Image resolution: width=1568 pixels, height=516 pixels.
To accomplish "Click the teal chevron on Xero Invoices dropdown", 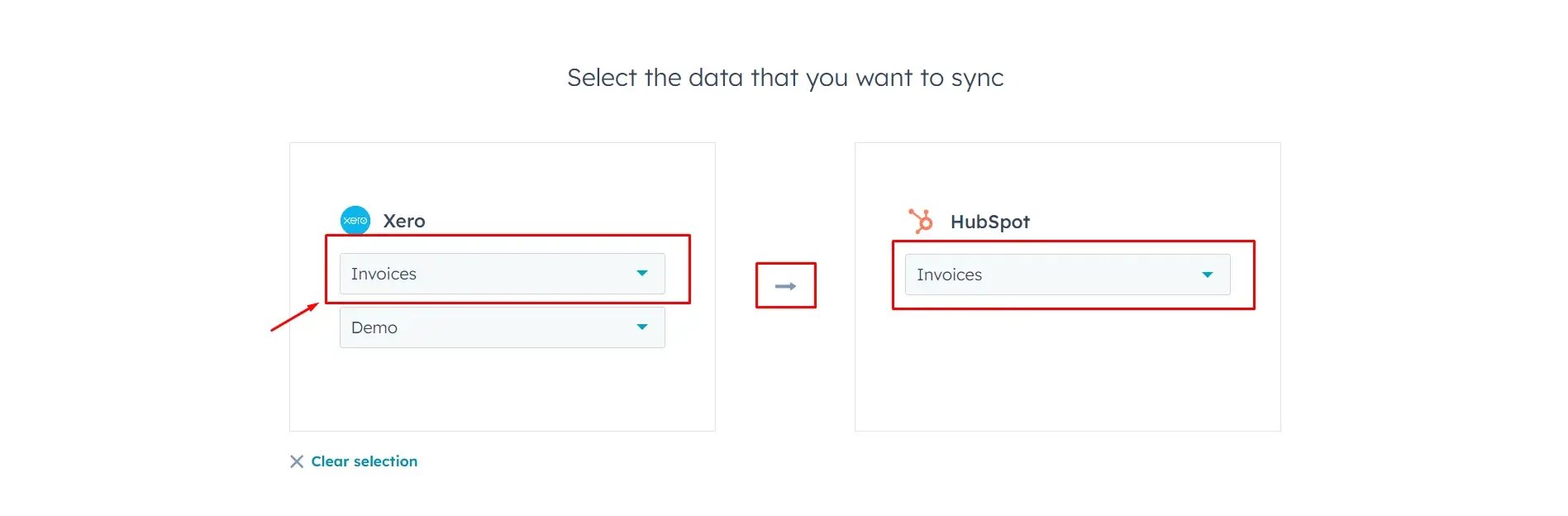I will pos(642,273).
